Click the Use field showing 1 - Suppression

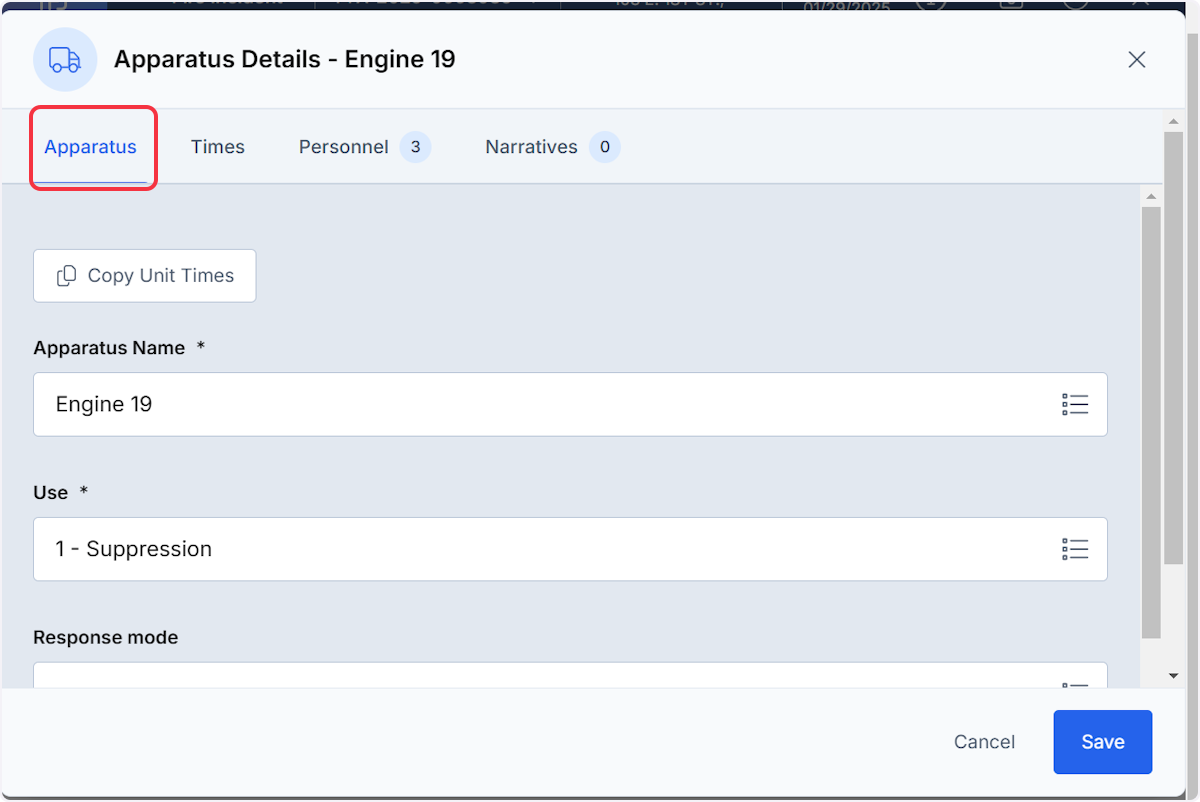[570, 549]
